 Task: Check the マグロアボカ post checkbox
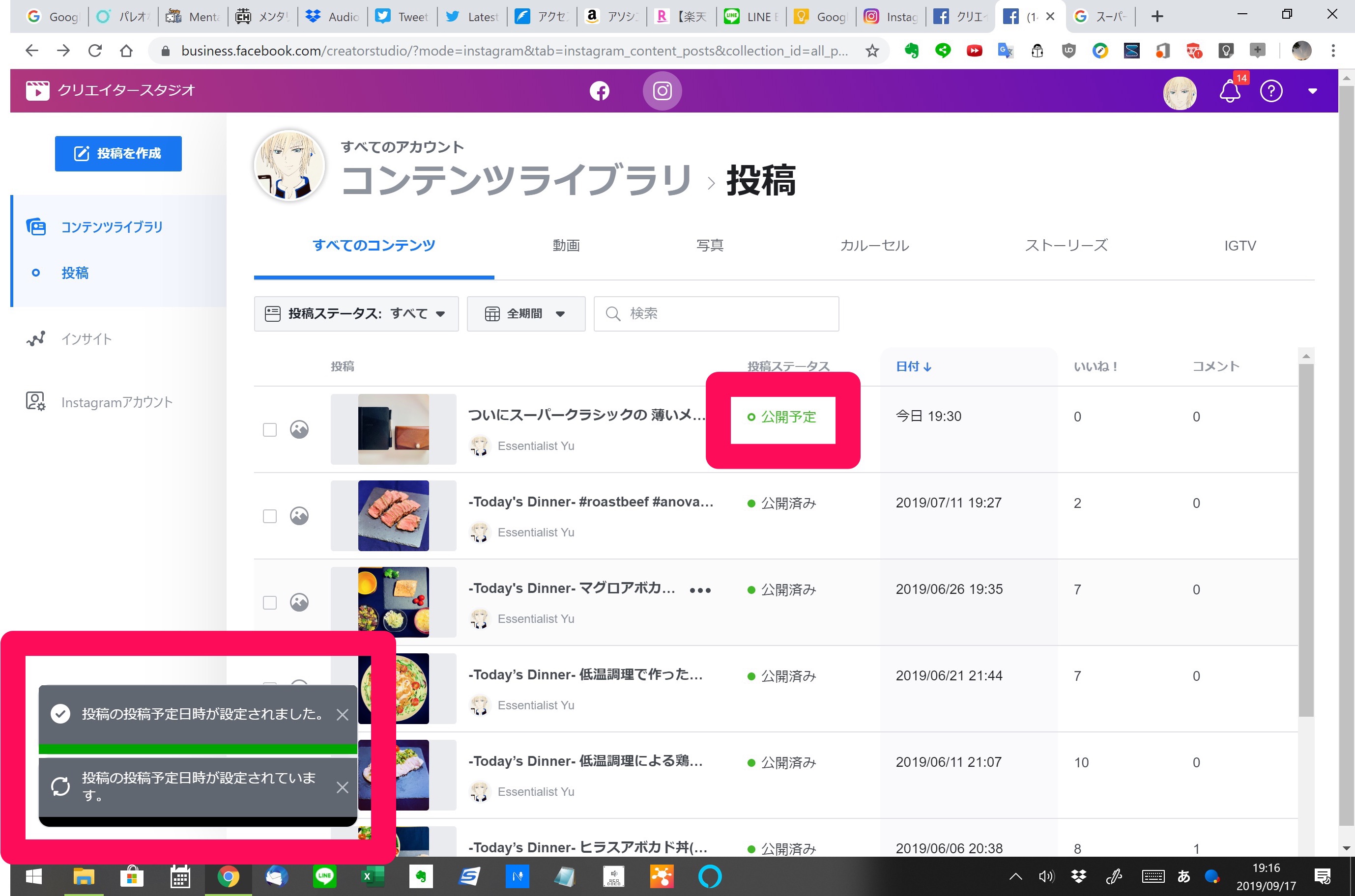click(269, 602)
